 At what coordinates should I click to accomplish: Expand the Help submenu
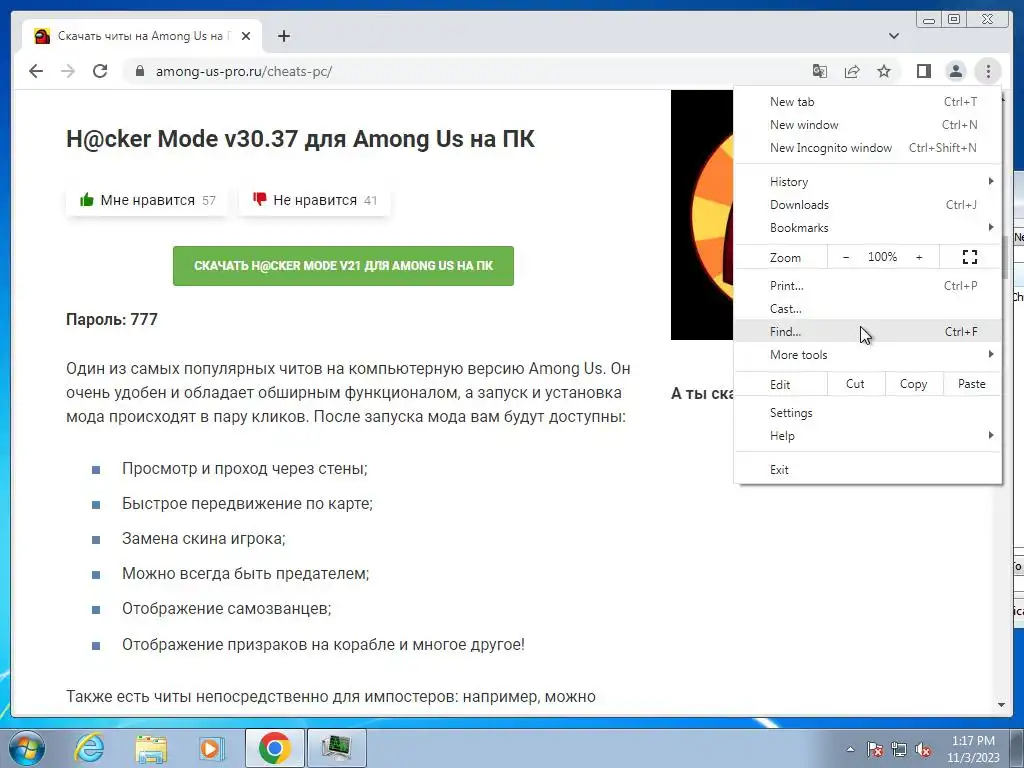[x=868, y=436]
